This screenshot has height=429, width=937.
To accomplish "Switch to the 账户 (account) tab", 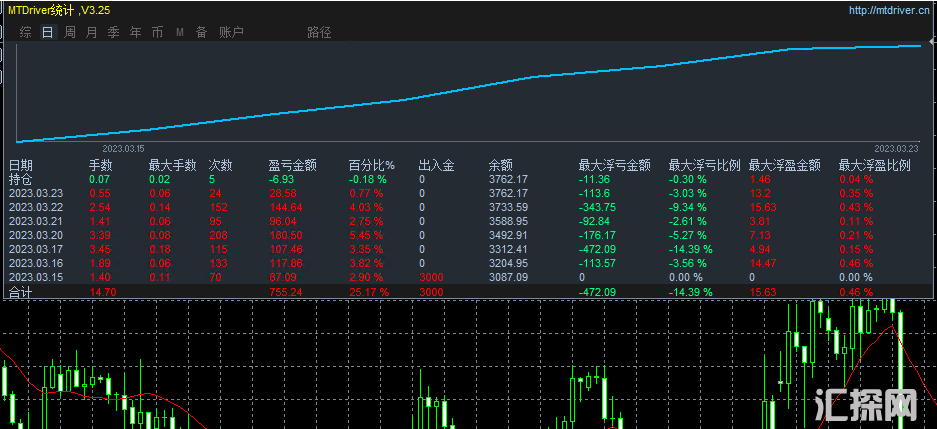I will click(231, 32).
